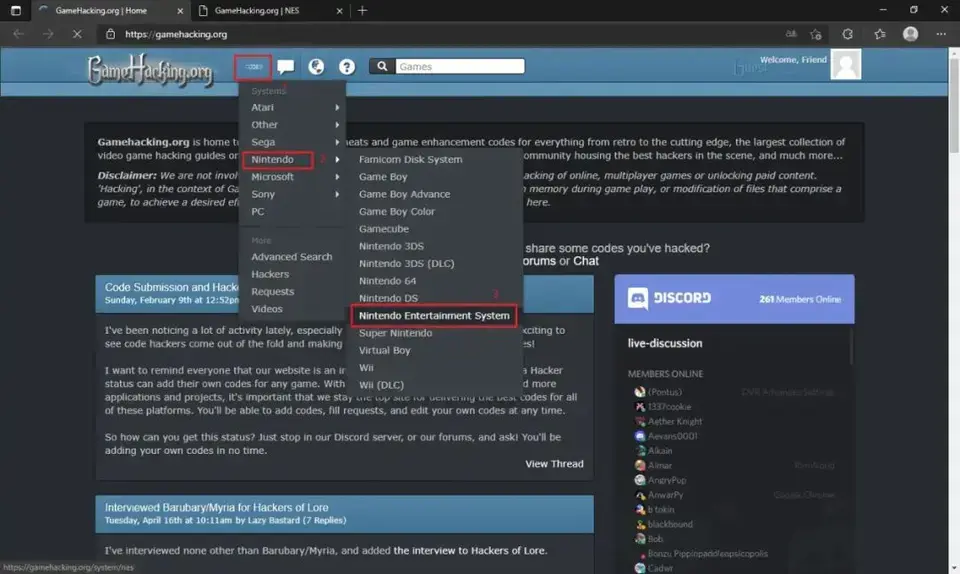Open browser profile icon
The height and width of the screenshot is (574, 960).
(x=910, y=34)
